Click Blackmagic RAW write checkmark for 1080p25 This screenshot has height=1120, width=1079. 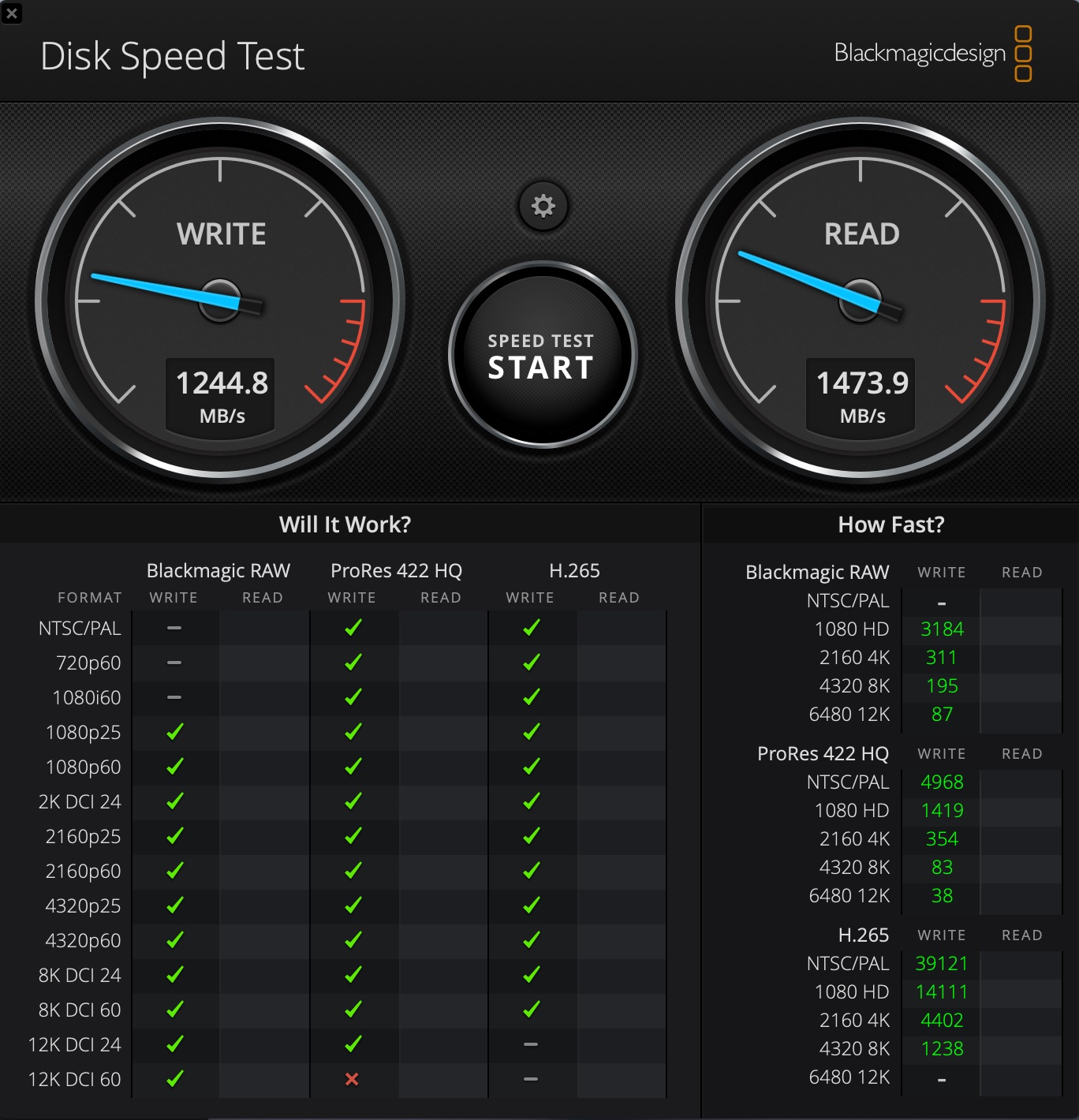click(174, 732)
